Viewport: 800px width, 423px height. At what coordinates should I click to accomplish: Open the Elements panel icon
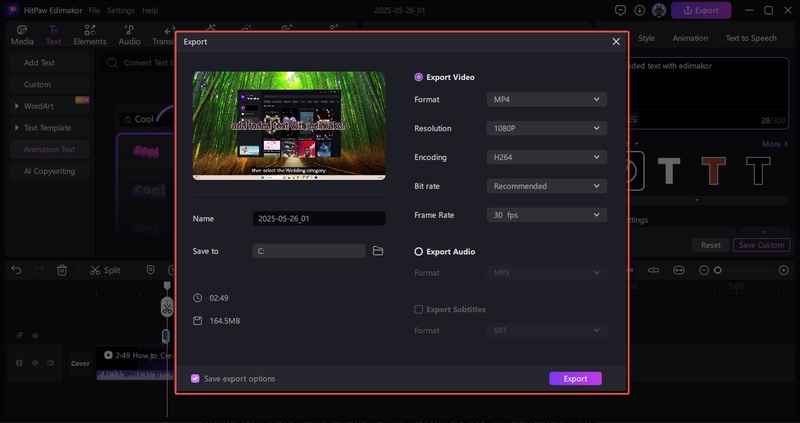pos(90,36)
